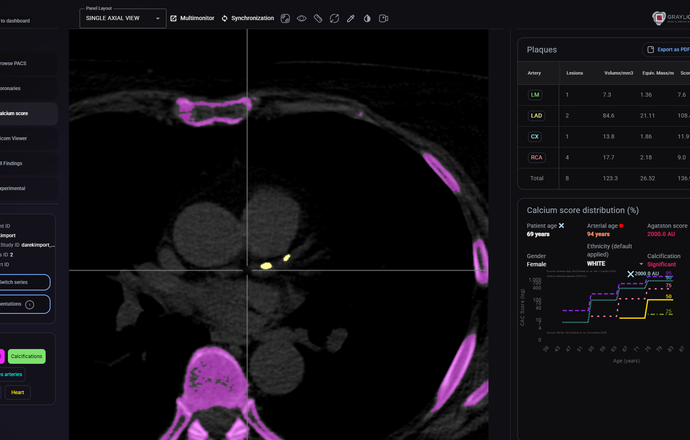690x440 pixels.
Task: Select the eyedropper tool icon
Action: click(x=351, y=18)
